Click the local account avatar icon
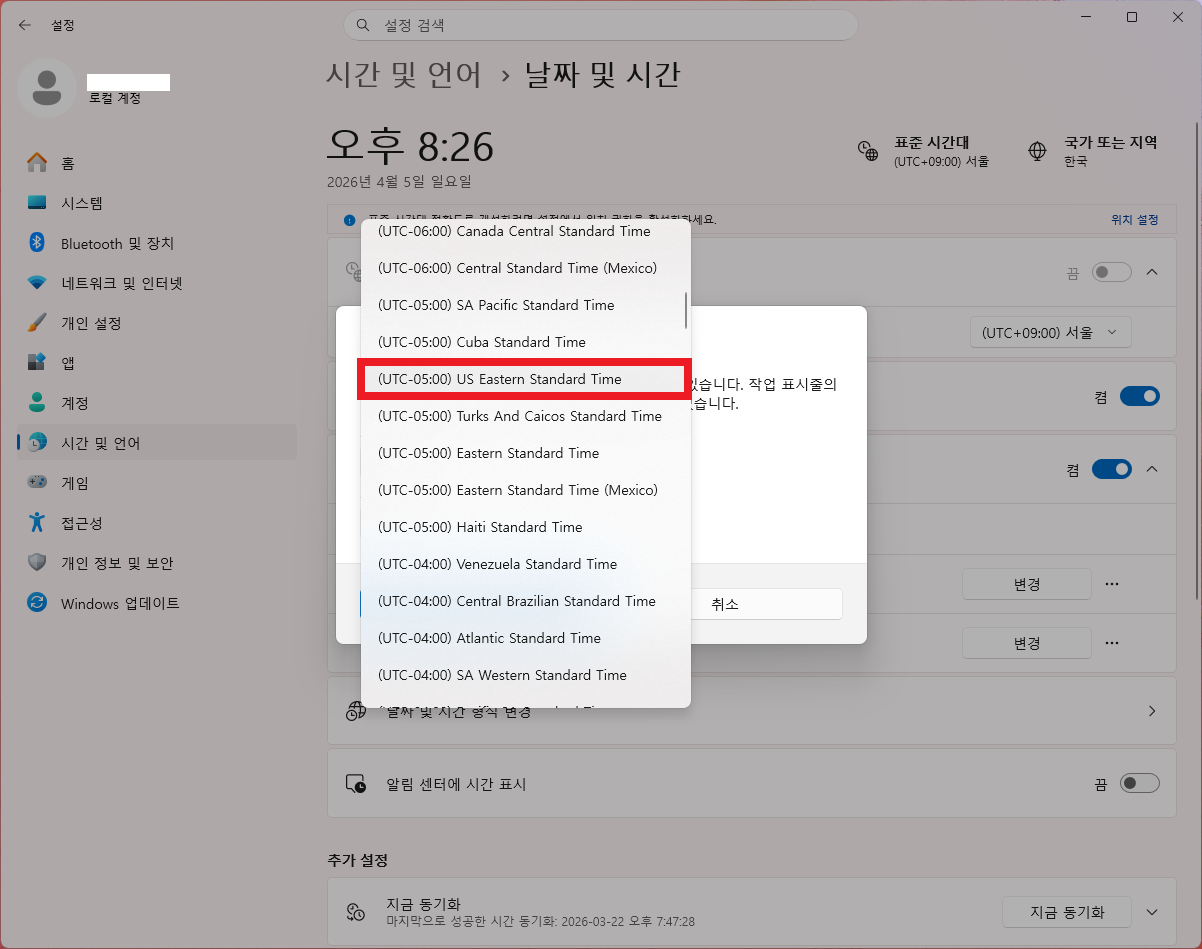The image size is (1202, 949). [46, 88]
